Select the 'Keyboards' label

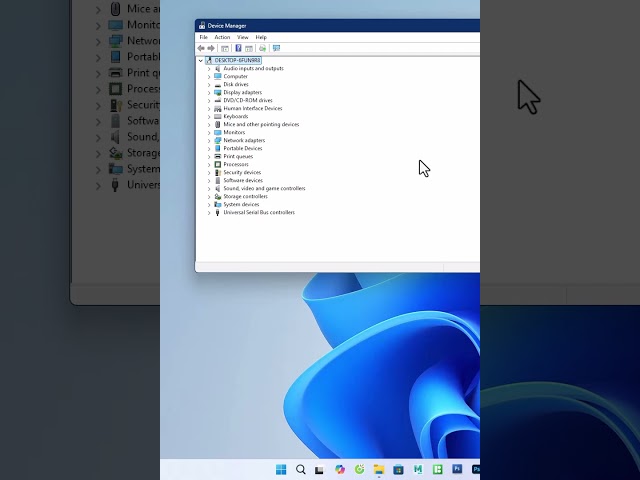236,116
